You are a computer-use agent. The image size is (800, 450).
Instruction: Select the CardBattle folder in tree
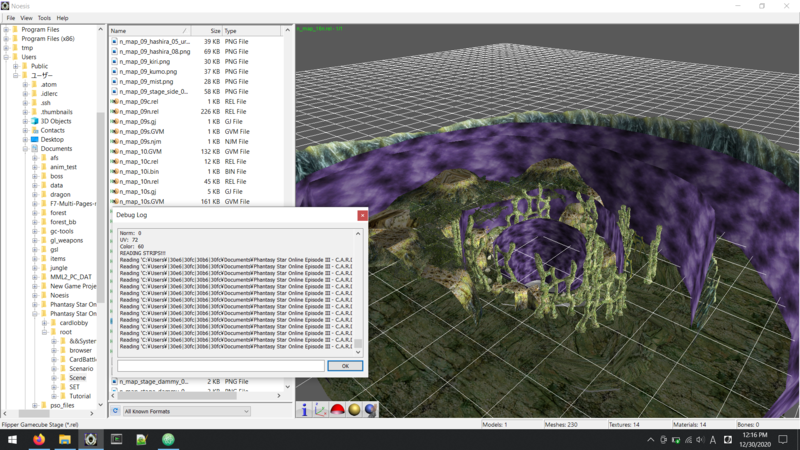coord(83,360)
